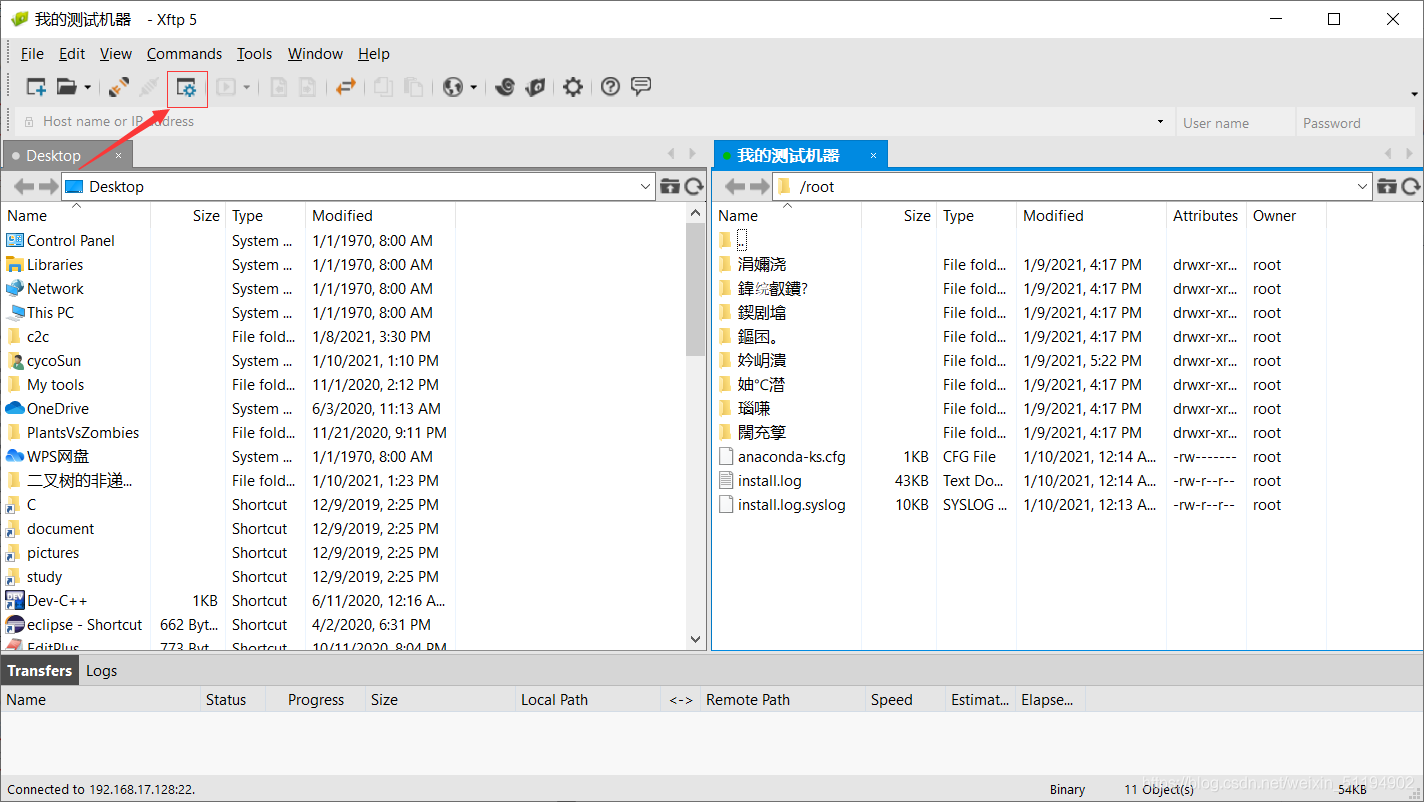Sort /root pane by Owner column
Image resolution: width=1424 pixels, height=802 pixels.
pyautogui.click(x=1285, y=216)
